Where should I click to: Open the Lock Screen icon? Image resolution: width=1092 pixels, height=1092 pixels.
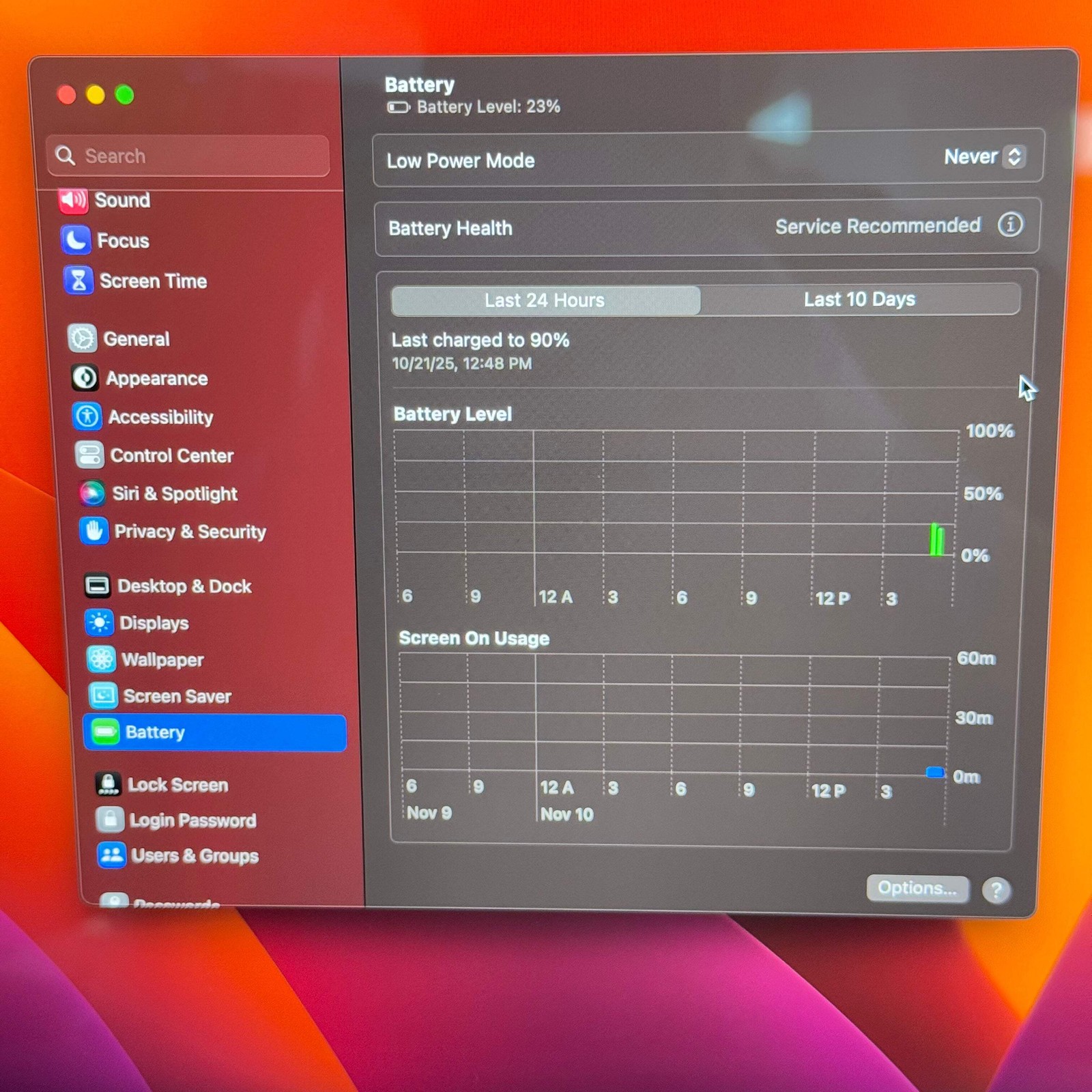pos(108,784)
